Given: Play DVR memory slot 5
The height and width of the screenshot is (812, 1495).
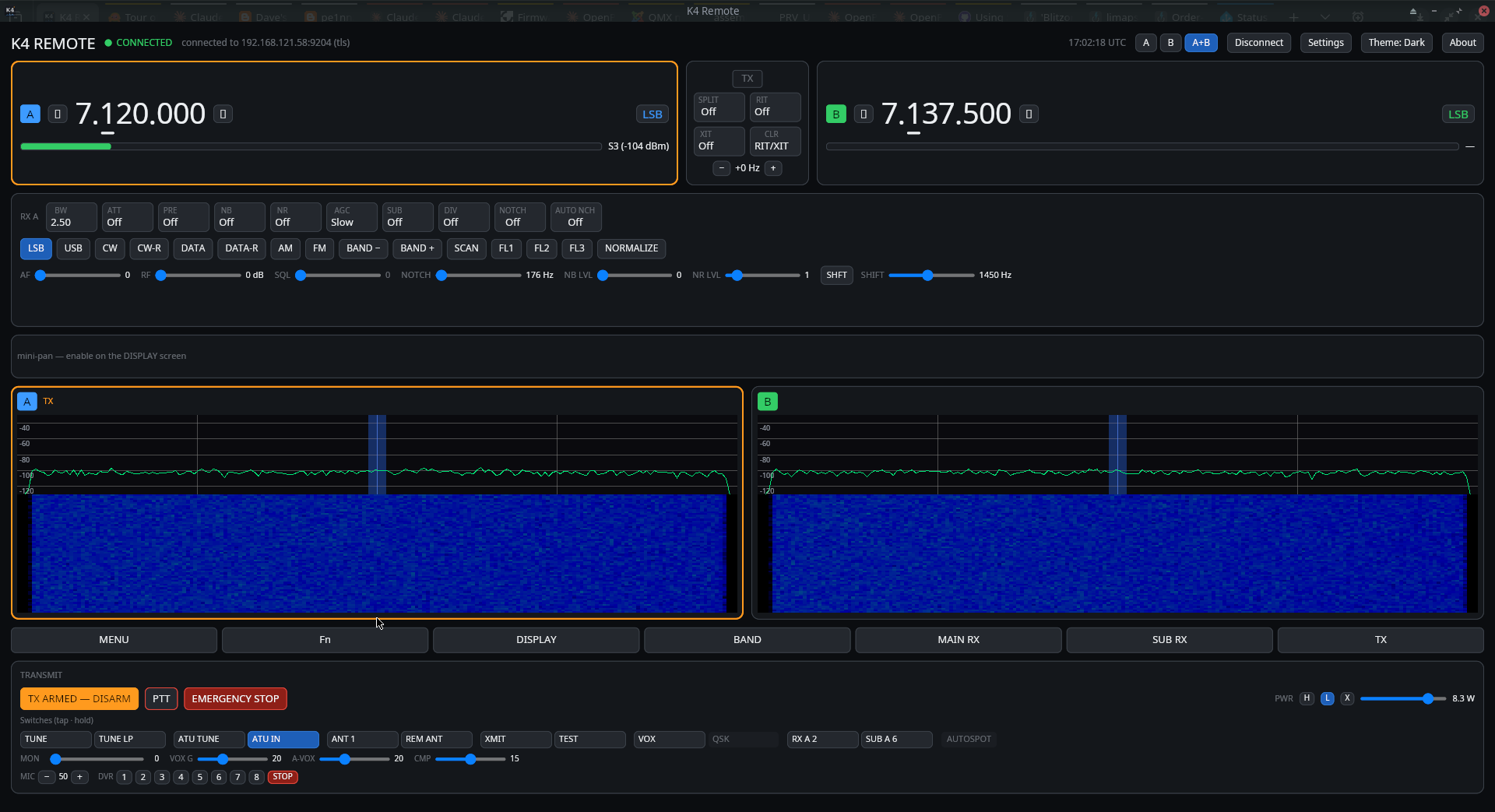Looking at the screenshot, I should pos(200,777).
